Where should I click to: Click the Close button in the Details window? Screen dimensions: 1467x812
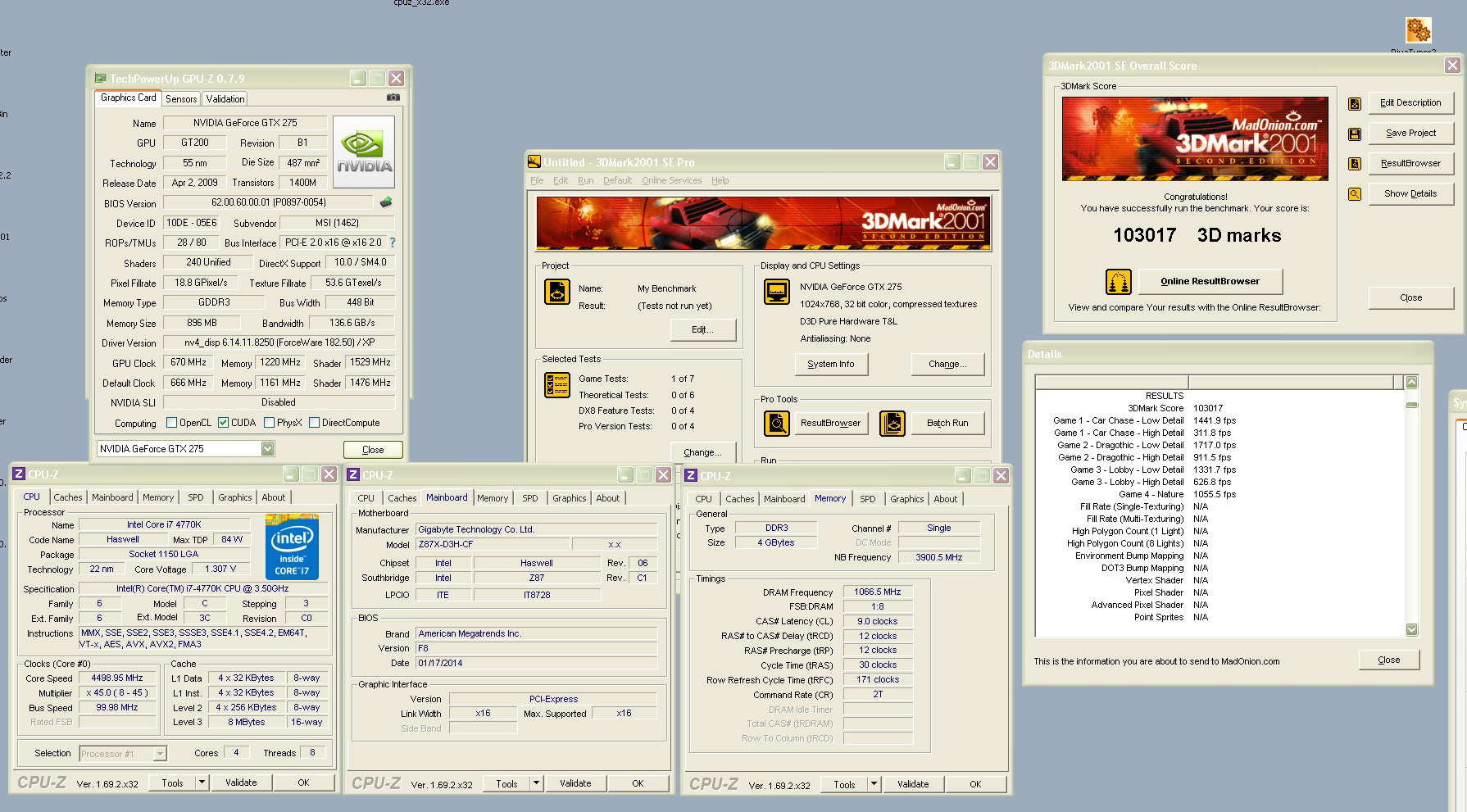pos(1388,660)
